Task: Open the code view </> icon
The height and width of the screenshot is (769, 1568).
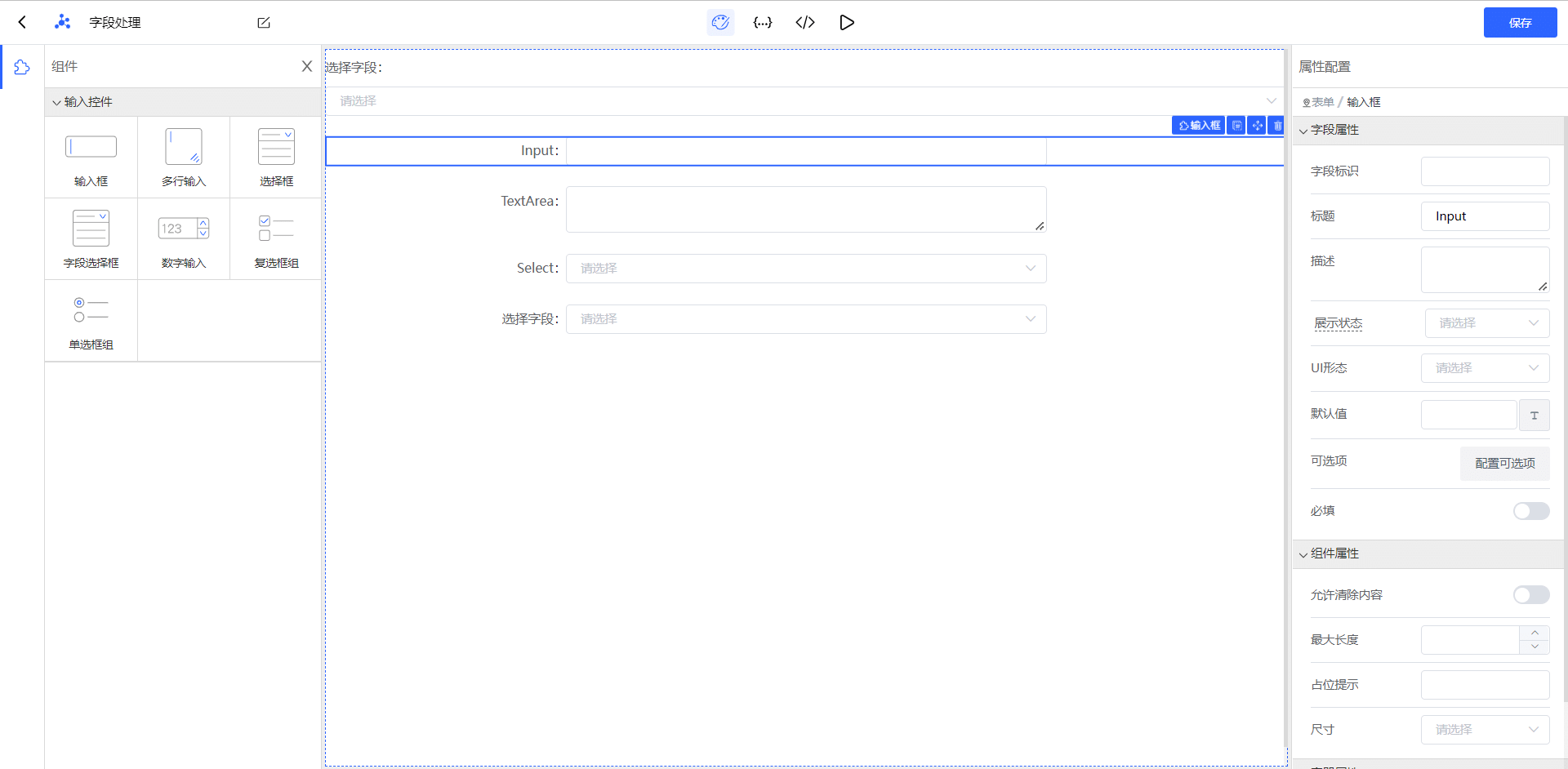Action: pyautogui.click(x=804, y=22)
